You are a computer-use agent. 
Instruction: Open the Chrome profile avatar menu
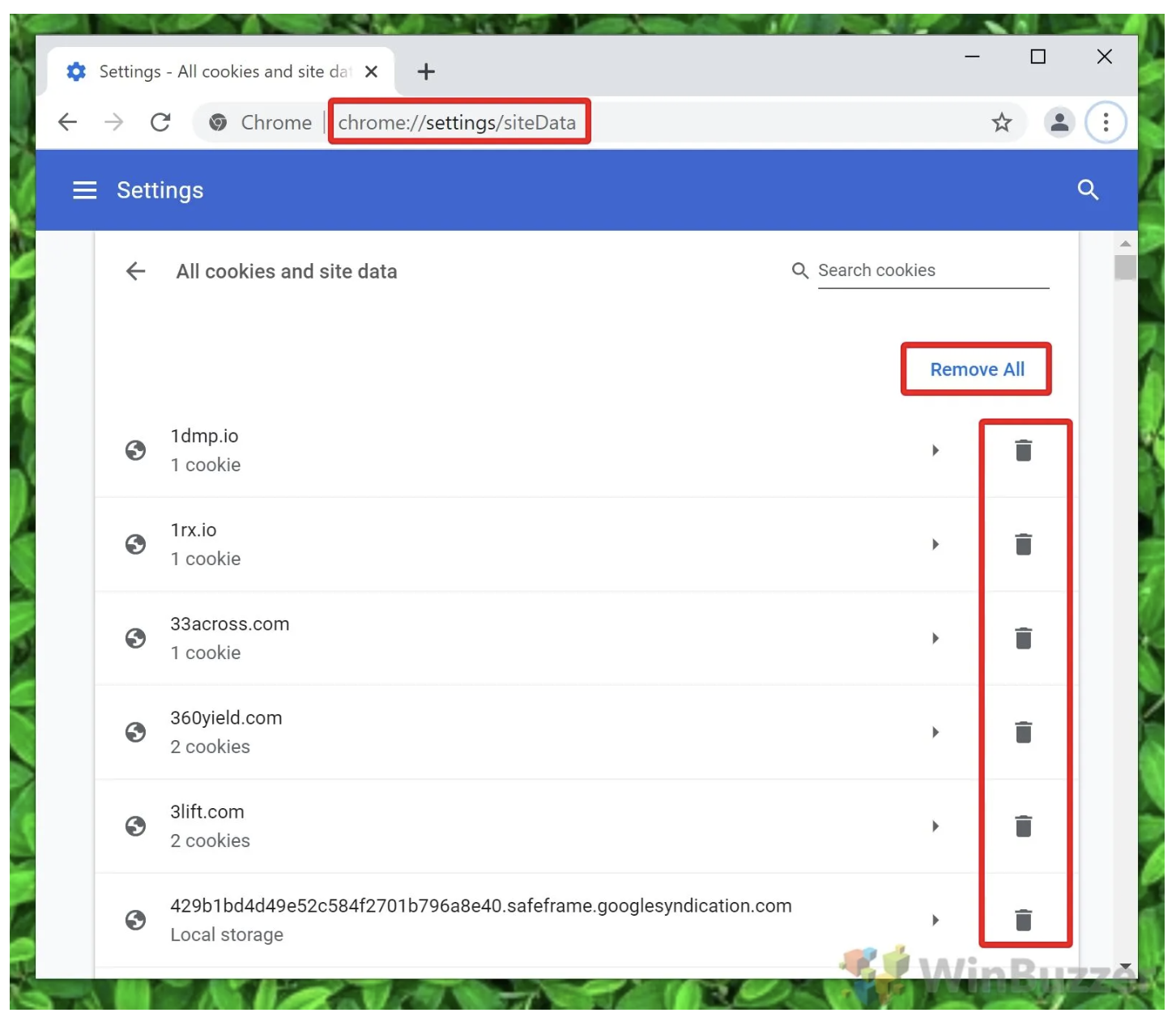[x=1059, y=122]
